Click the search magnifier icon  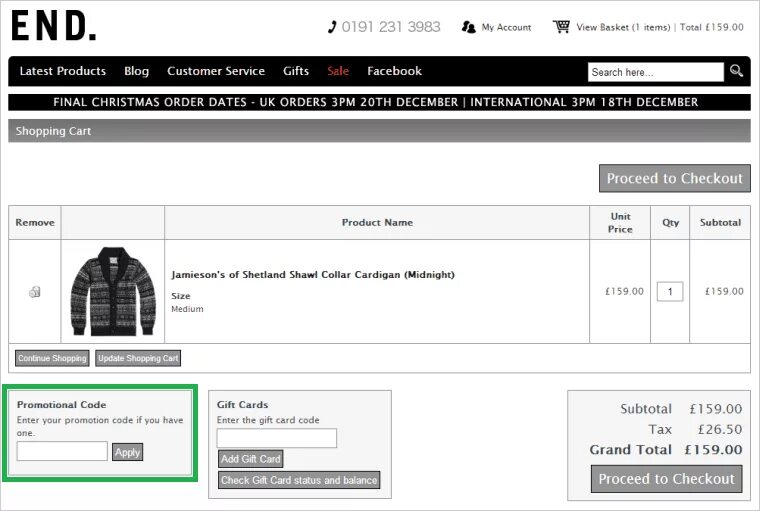tap(736, 71)
